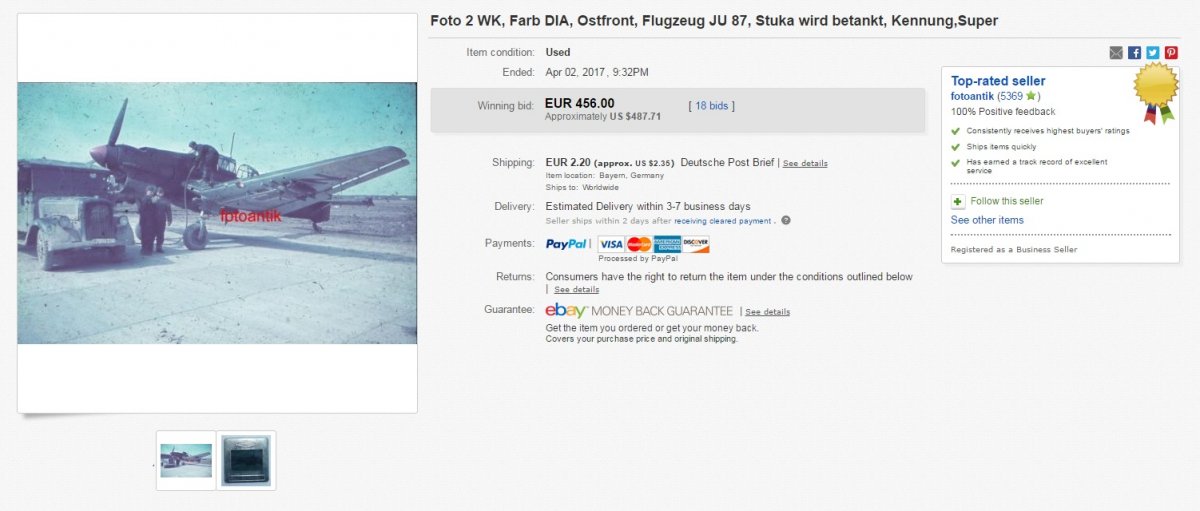Share the listing on Facebook
Screen dimensions: 1200x511
coord(1134,52)
